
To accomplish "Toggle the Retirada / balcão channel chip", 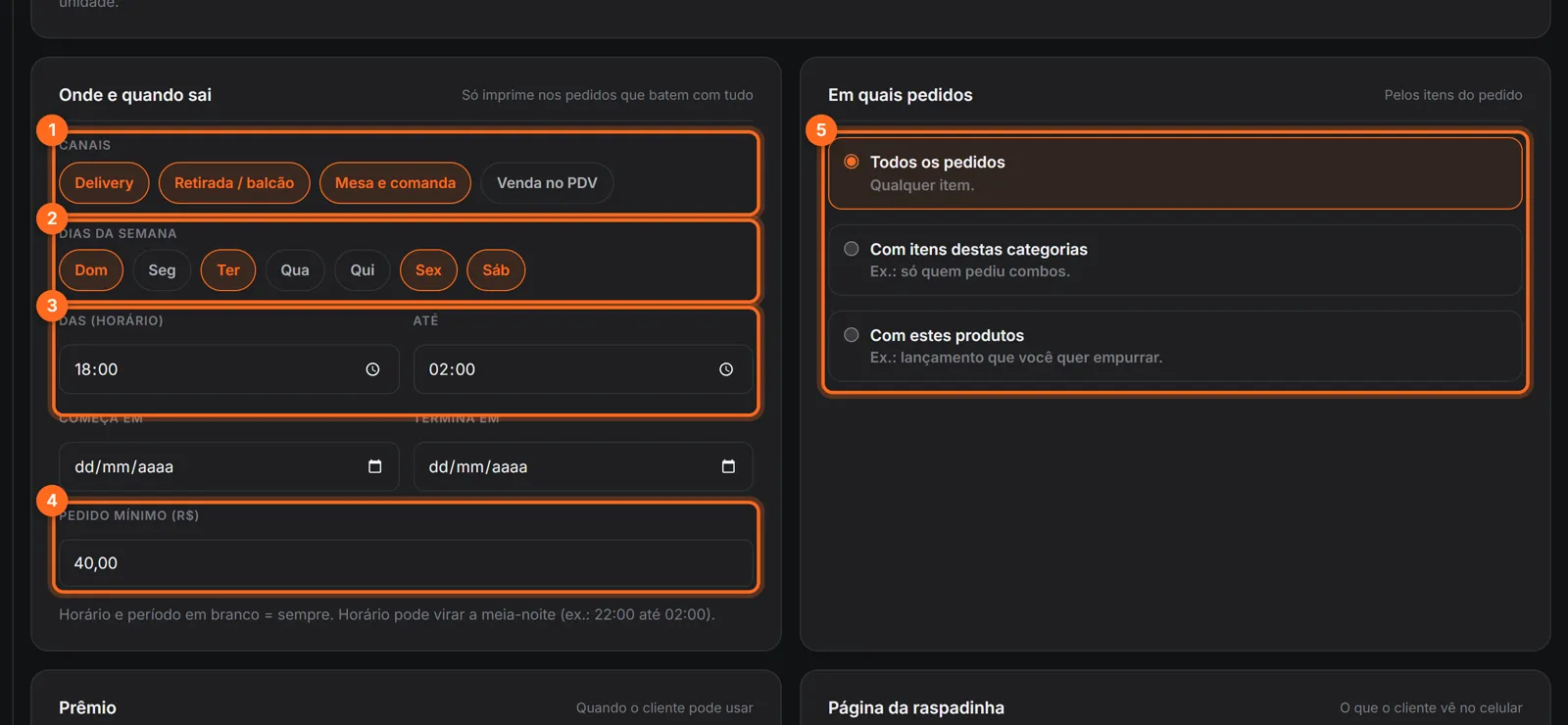I will [234, 183].
